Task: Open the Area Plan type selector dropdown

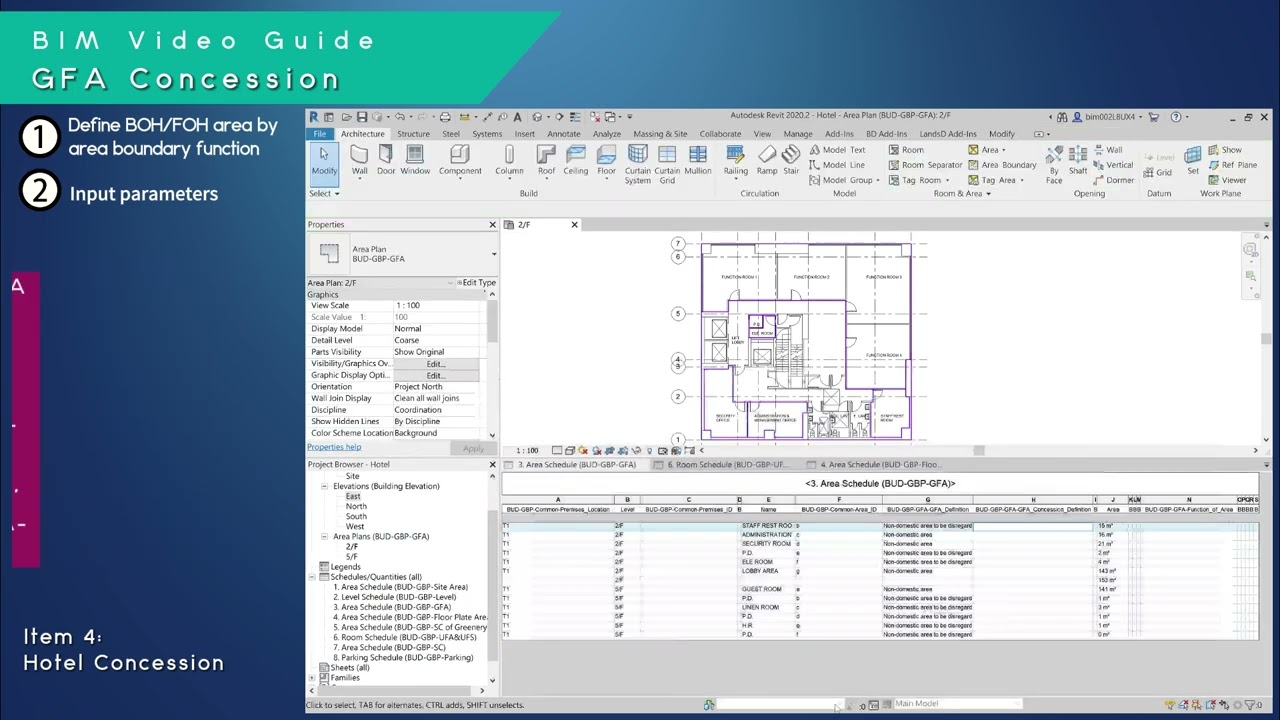Action: (494, 254)
